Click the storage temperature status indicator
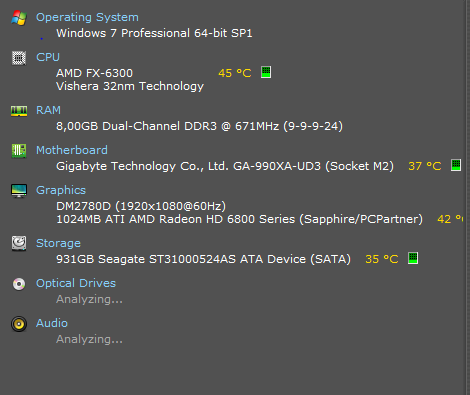This screenshot has width=470, height=395. (413, 258)
